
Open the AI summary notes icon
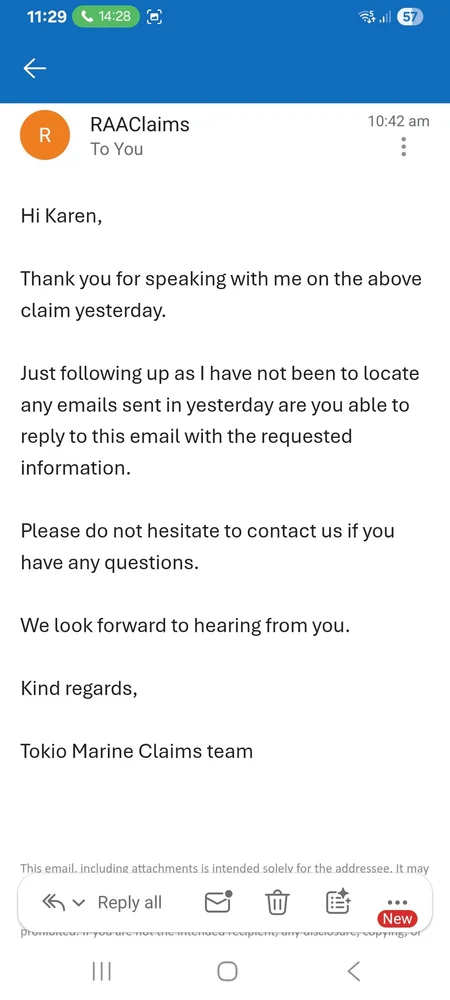pyautogui.click(x=338, y=901)
